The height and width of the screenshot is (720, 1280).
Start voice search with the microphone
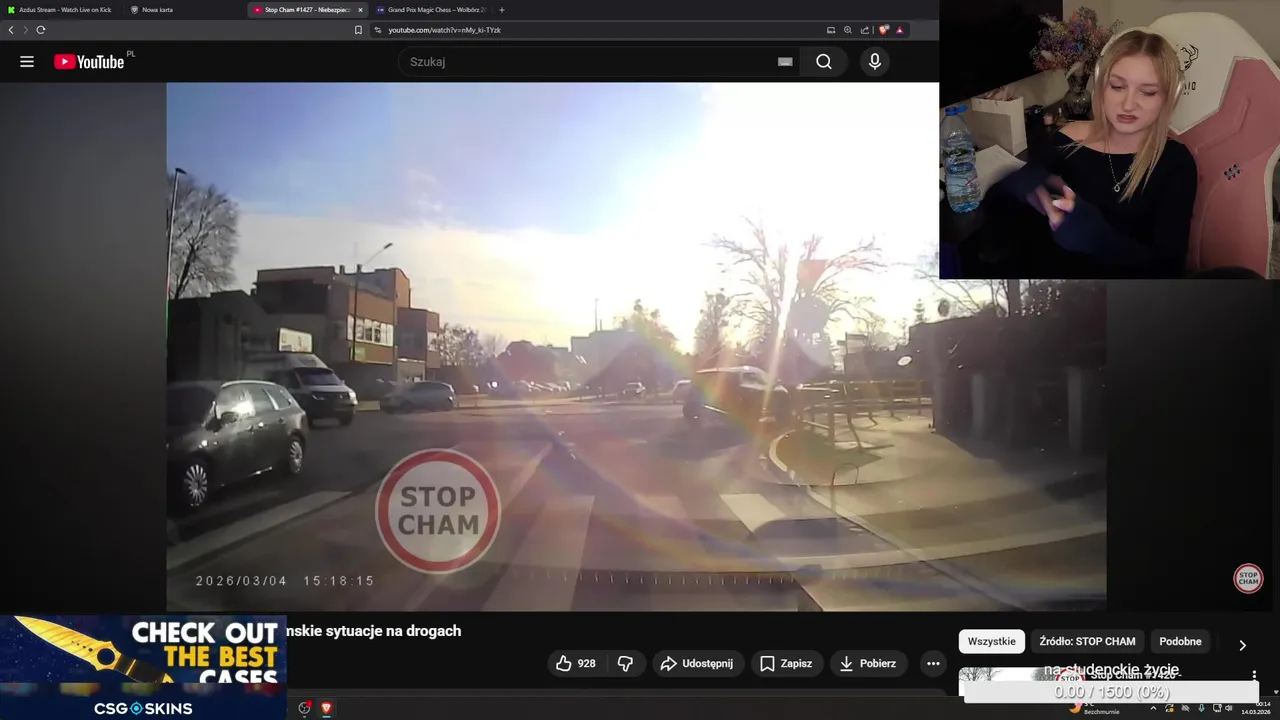[875, 62]
